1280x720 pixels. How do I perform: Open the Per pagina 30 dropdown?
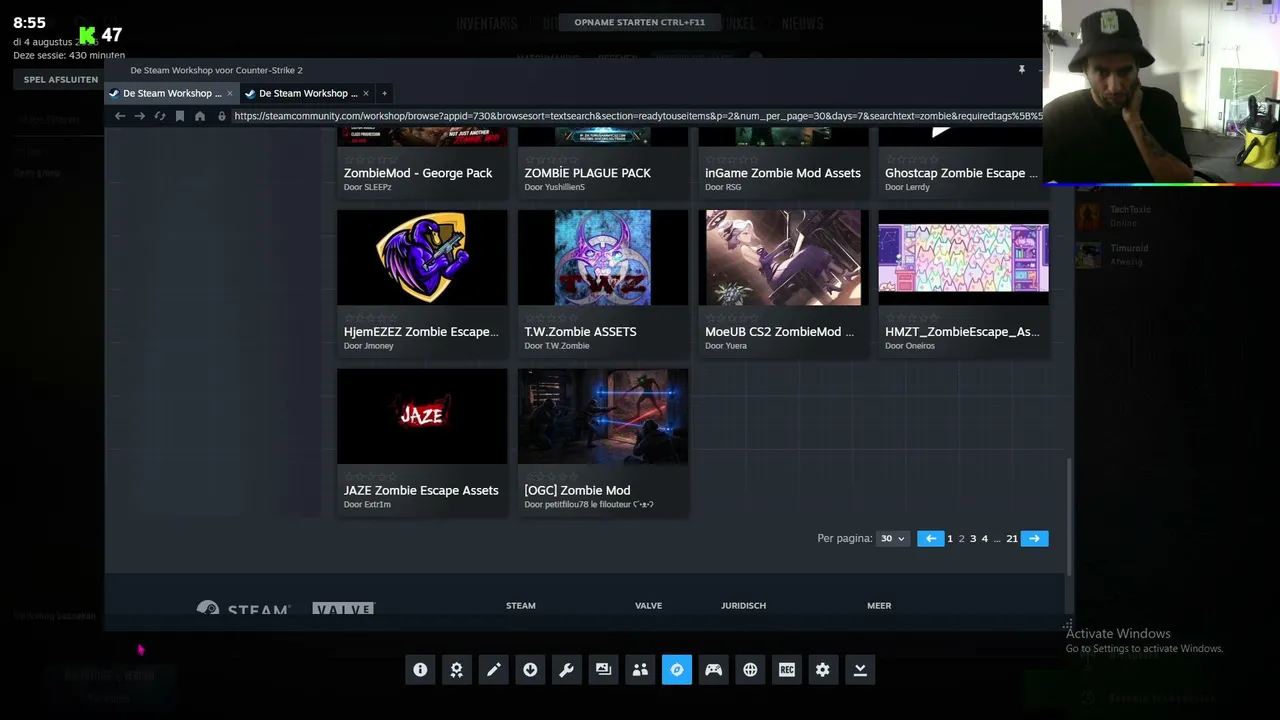(x=892, y=539)
